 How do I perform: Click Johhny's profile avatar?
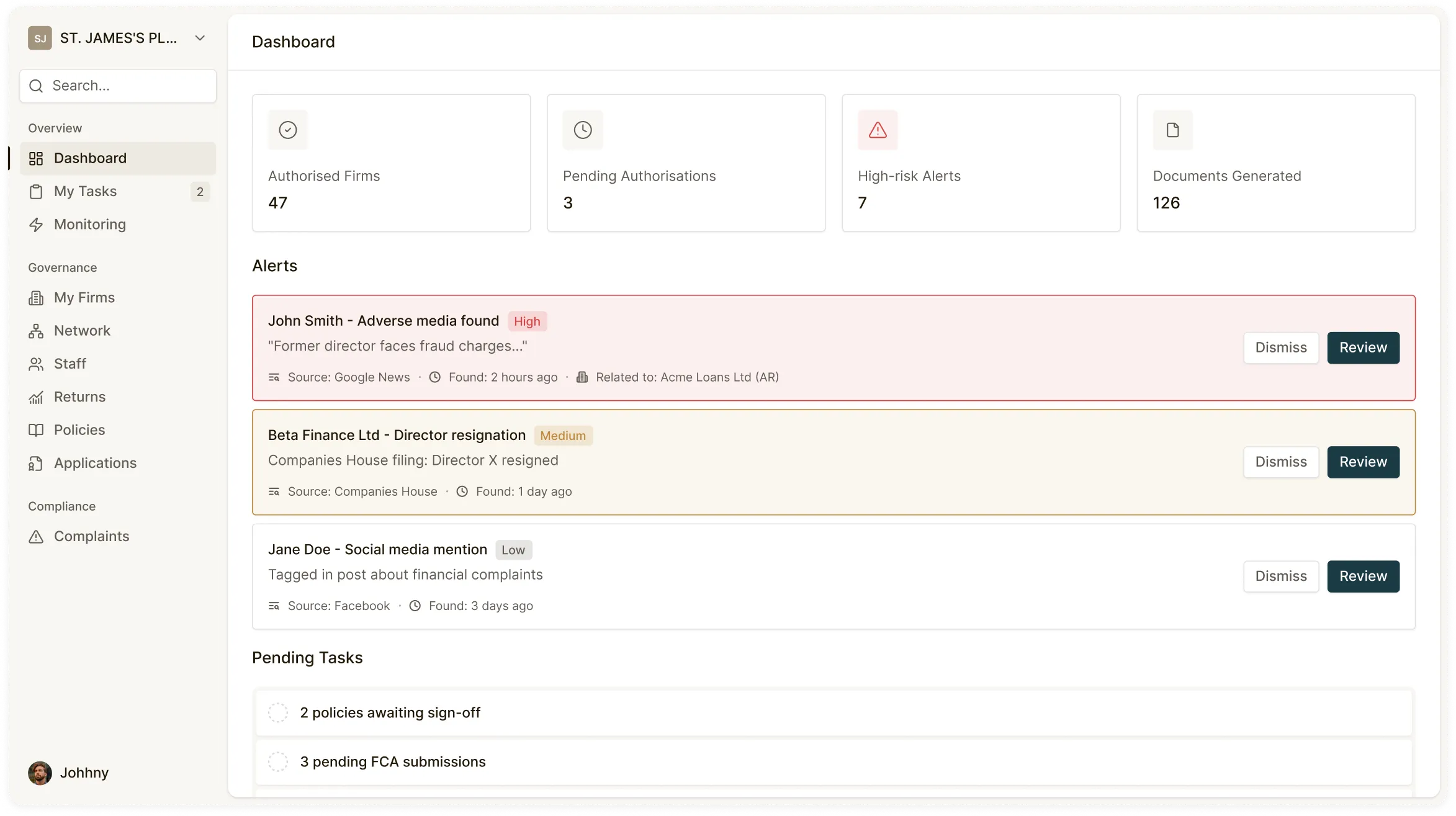(x=39, y=773)
